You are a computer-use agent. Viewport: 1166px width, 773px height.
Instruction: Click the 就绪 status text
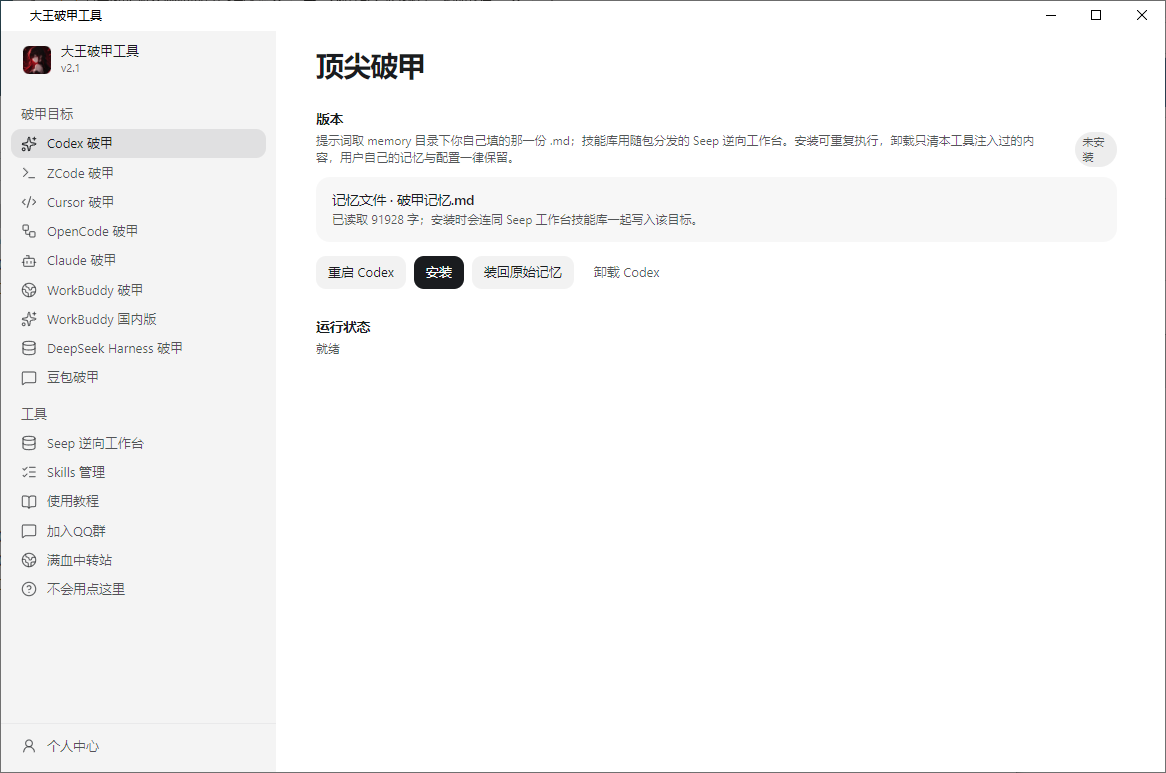coord(328,349)
